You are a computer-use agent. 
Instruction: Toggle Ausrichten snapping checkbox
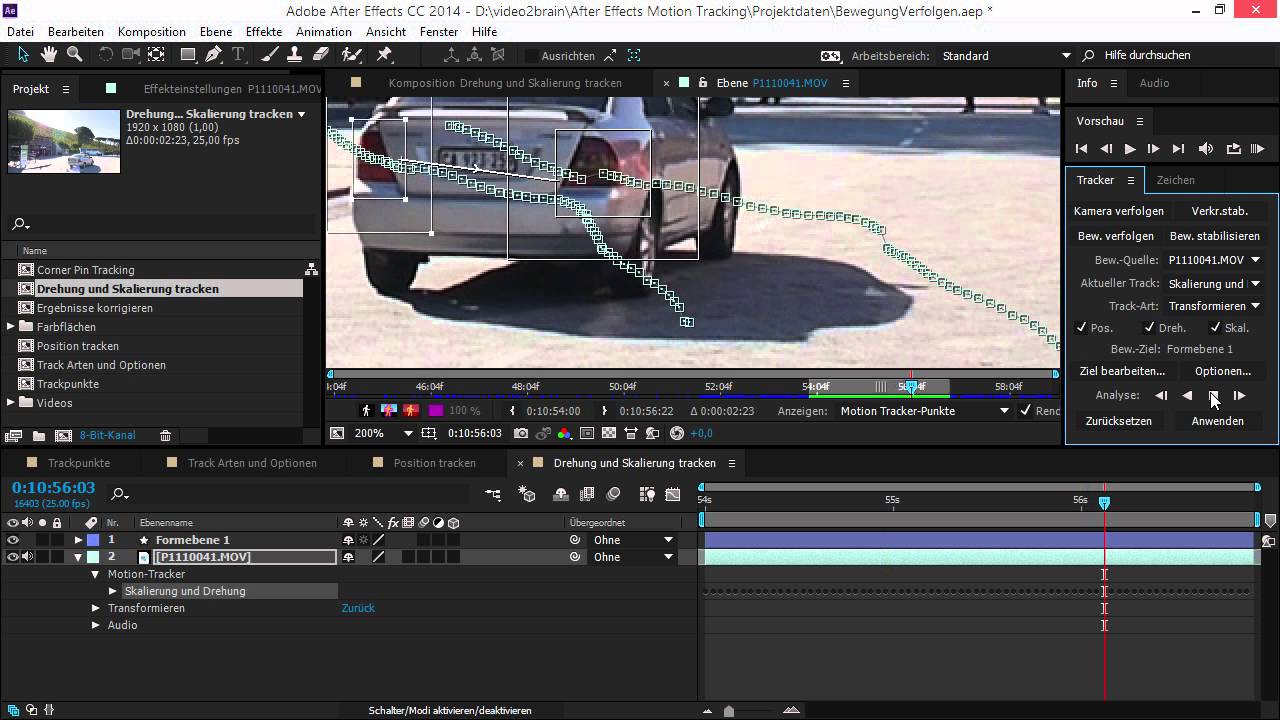tap(532, 56)
